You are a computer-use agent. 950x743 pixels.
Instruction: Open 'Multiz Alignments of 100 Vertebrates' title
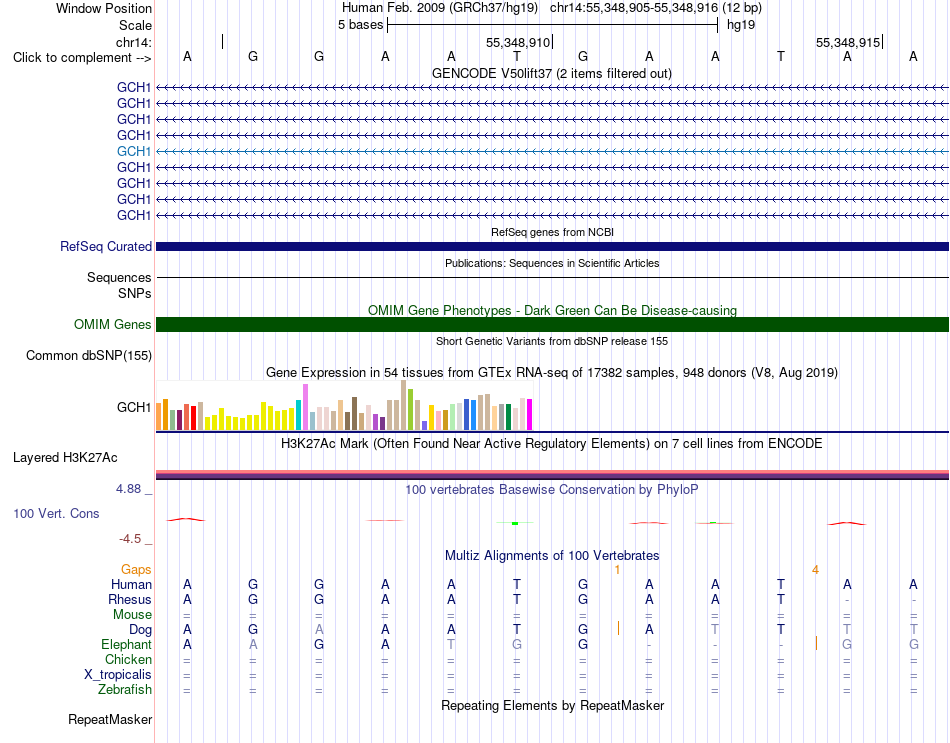(x=552, y=556)
